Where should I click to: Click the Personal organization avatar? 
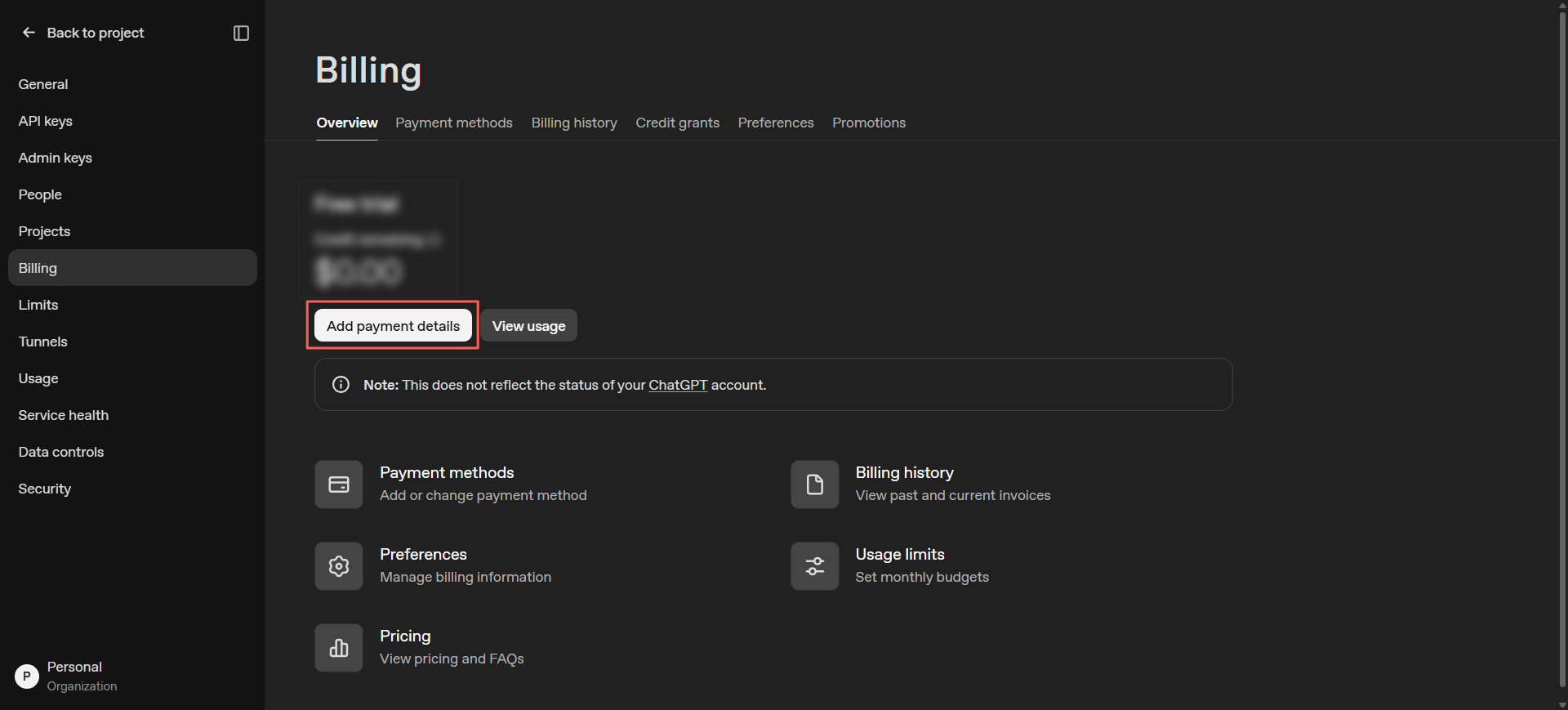coord(27,677)
